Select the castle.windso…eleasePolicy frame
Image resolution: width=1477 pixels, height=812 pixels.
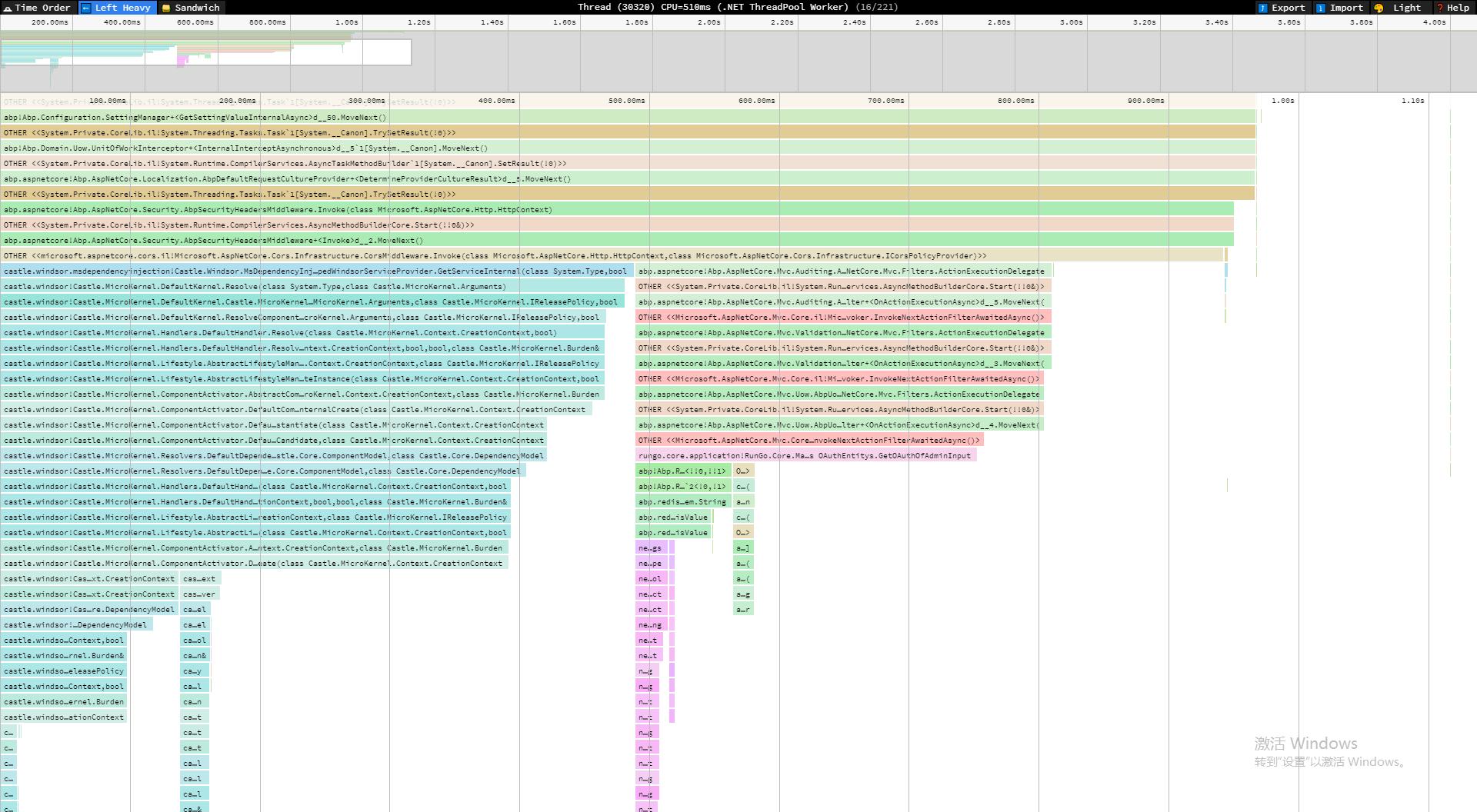pyautogui.click(x=64, y=671)
